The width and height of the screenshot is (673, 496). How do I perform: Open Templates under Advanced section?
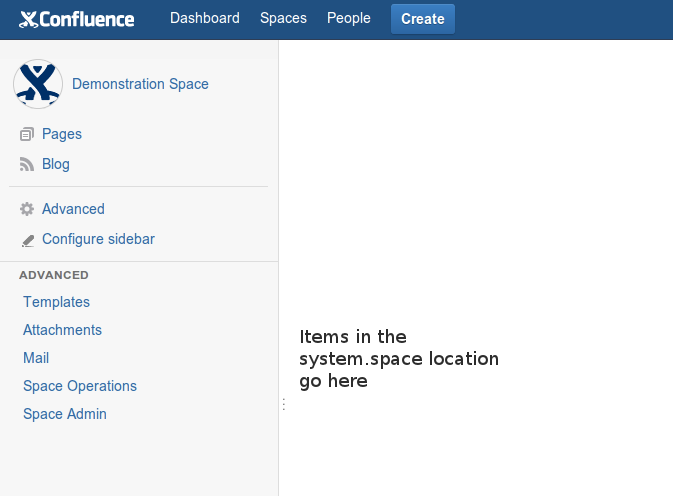(57, 302)
